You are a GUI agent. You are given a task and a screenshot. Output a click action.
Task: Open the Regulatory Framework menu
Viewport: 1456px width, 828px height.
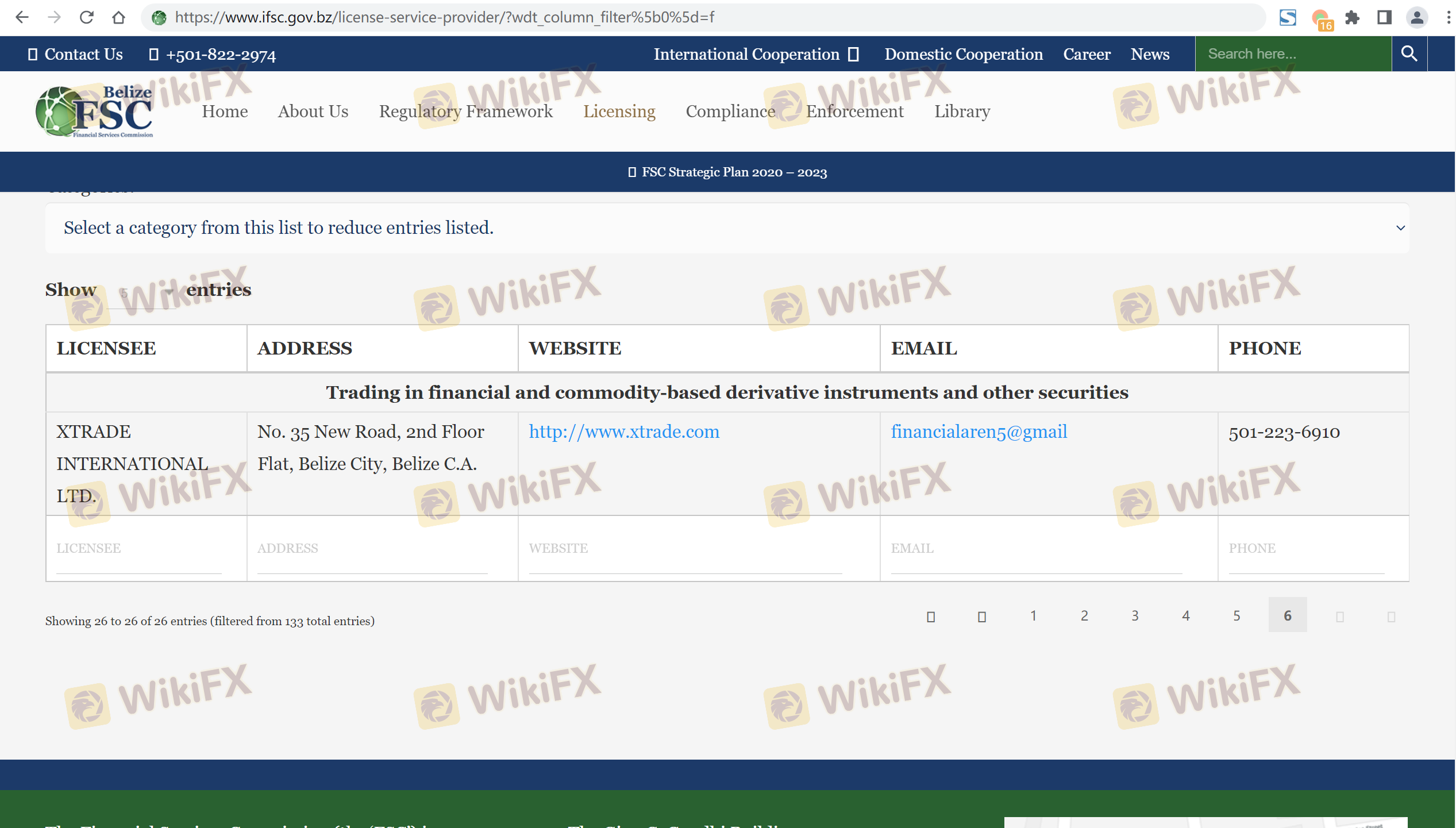click(465, 111)
